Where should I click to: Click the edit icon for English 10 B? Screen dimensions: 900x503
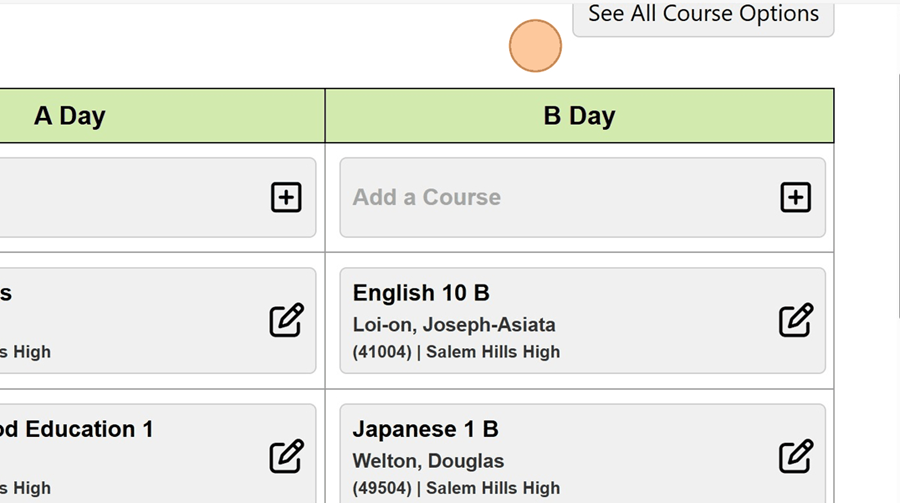coord(795,320)
